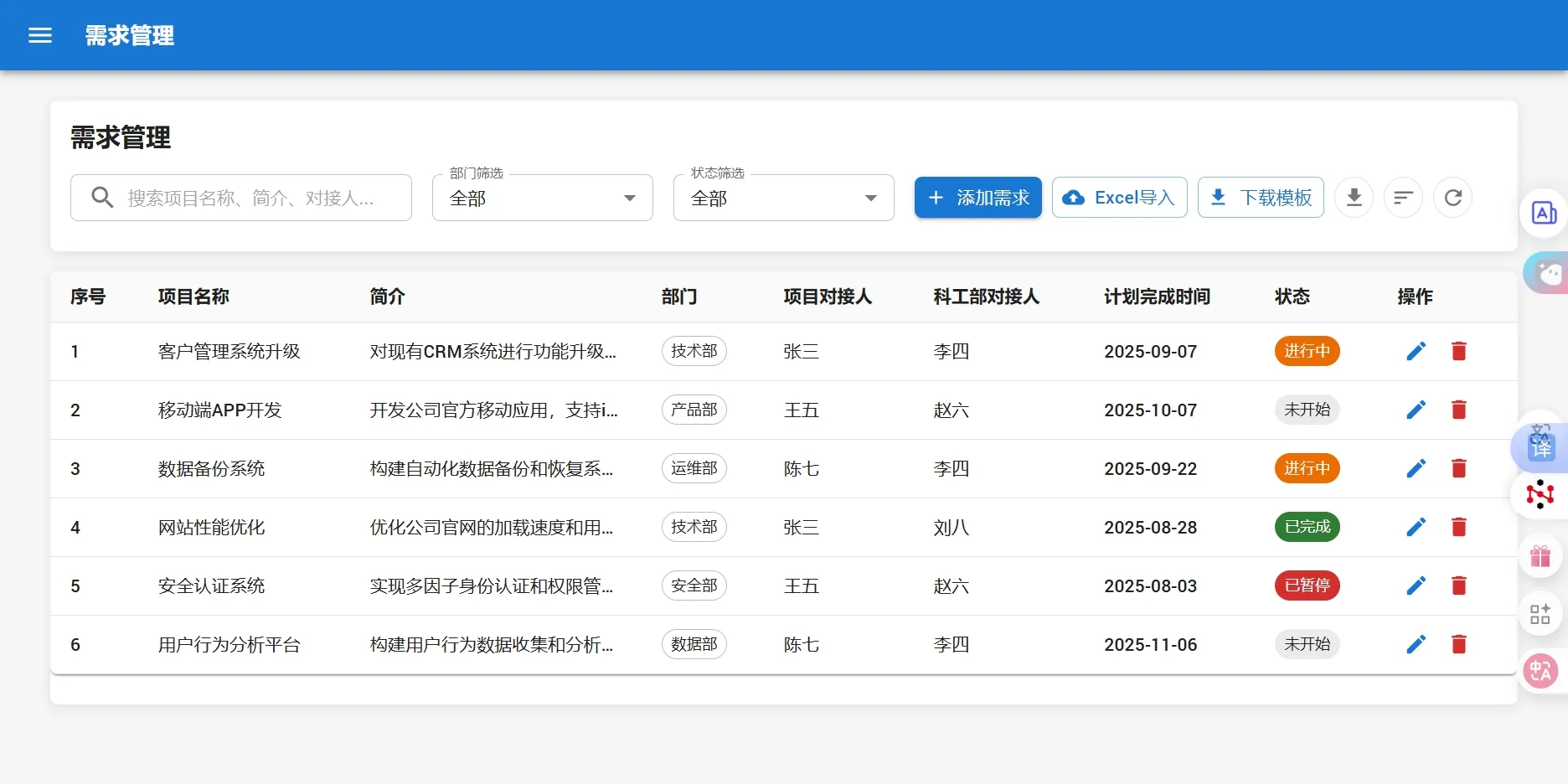Download the template via 下载模板

click(x=1261, y=198)
